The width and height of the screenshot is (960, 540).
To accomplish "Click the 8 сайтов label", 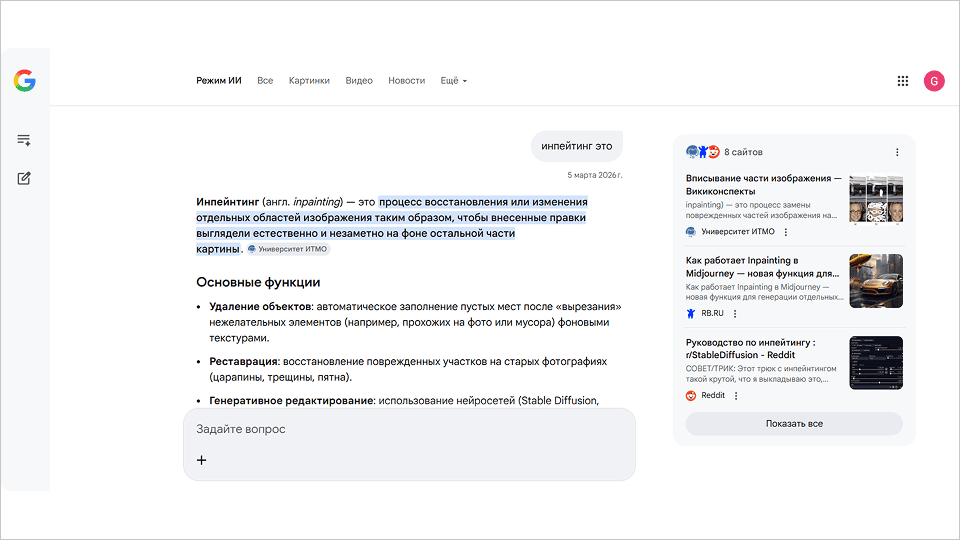I will 743,152.
